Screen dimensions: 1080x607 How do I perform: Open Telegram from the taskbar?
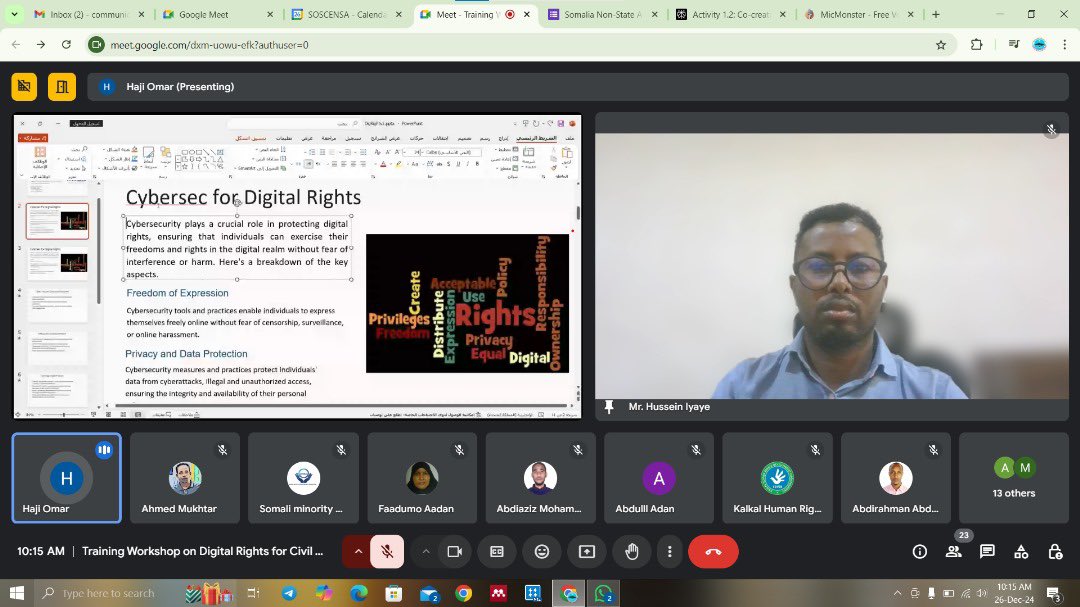pos(289,593)
